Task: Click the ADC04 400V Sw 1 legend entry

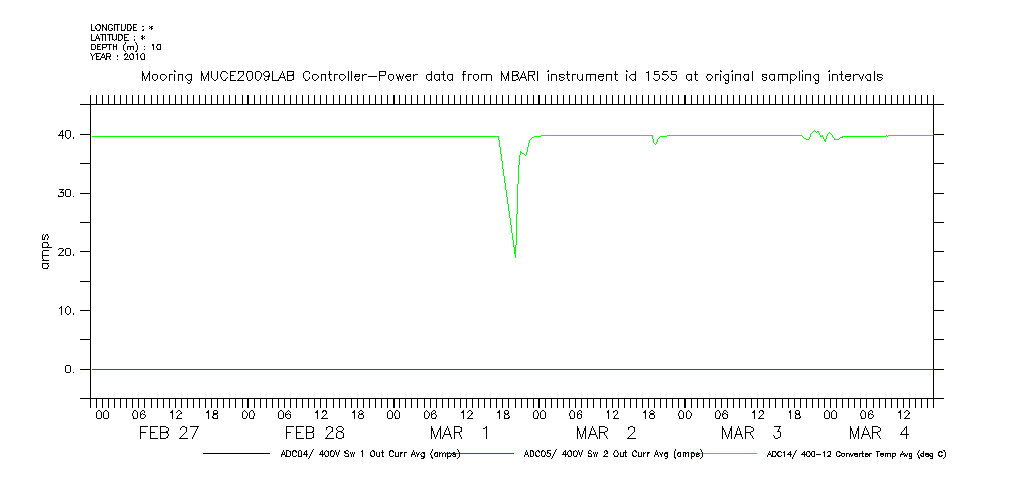Action: [370, 454]
